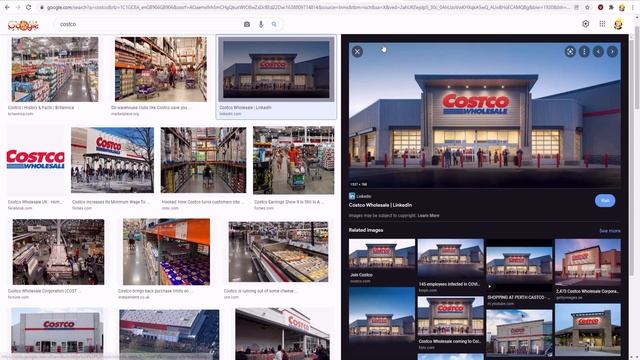This screenshot has height=360, width=640.
Task: Reload the page with refresh icon
Action: tap(28, 7)
